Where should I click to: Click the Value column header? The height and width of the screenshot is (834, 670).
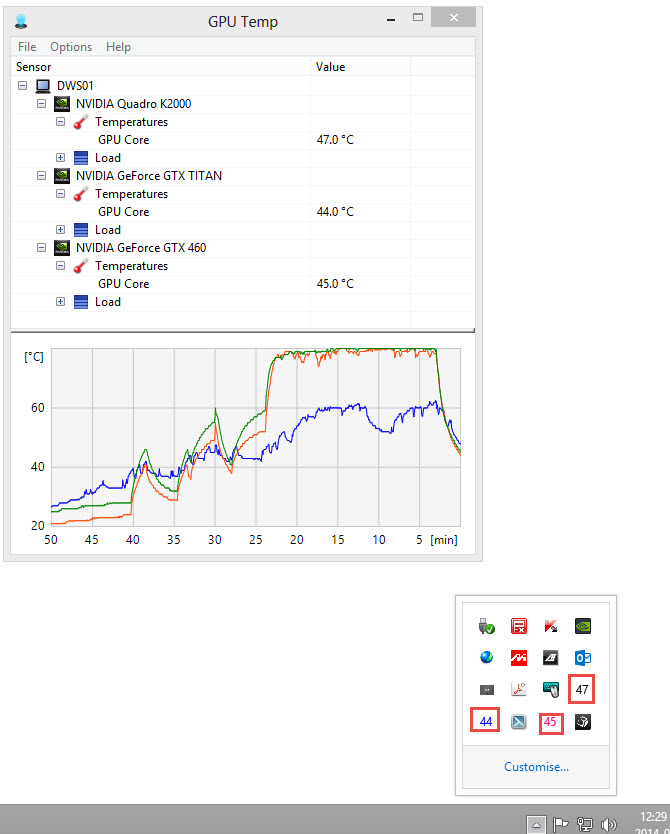361,67
